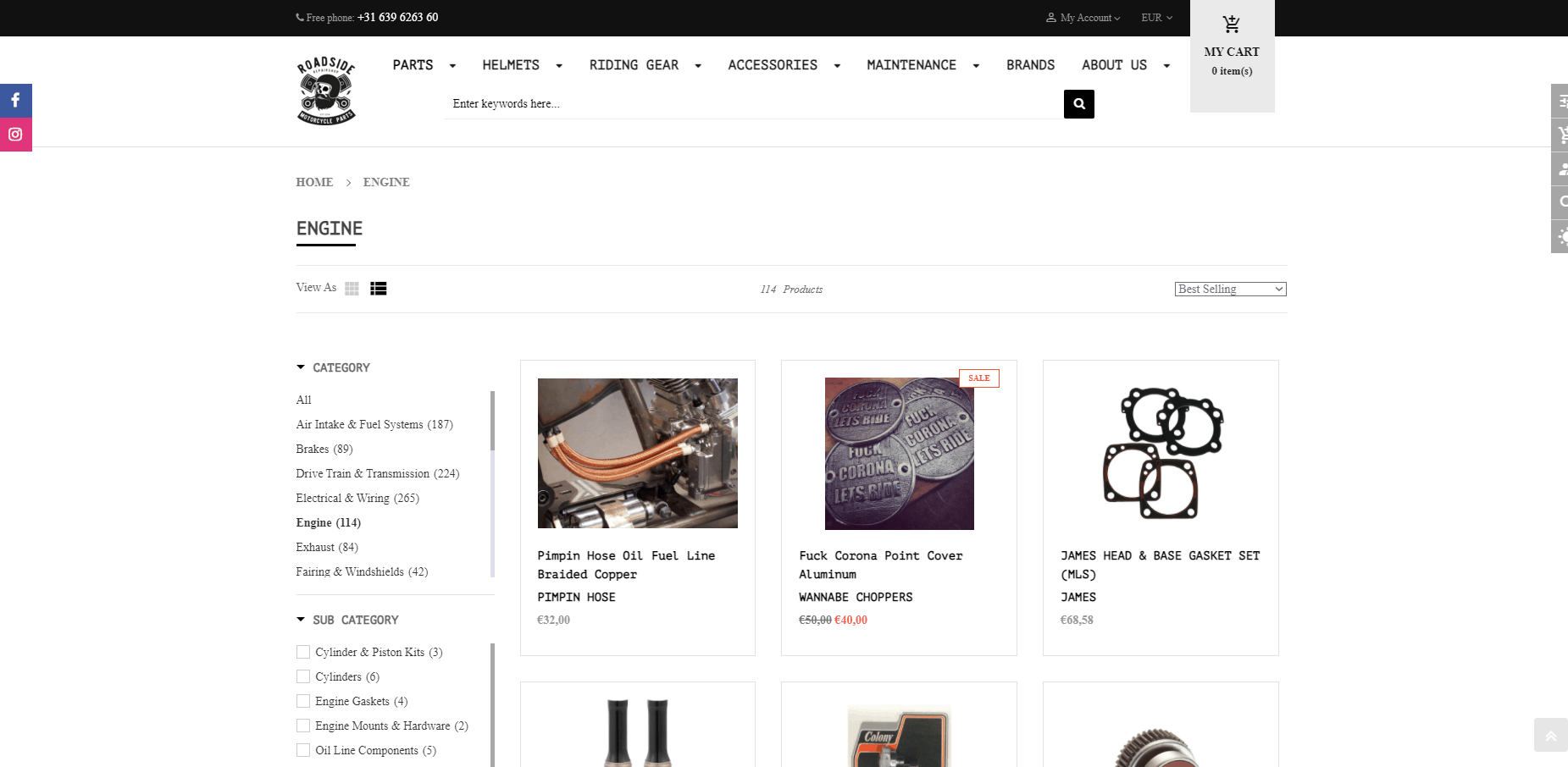Click the Roadside Motorcycle Parts logo

pos(326,91)
